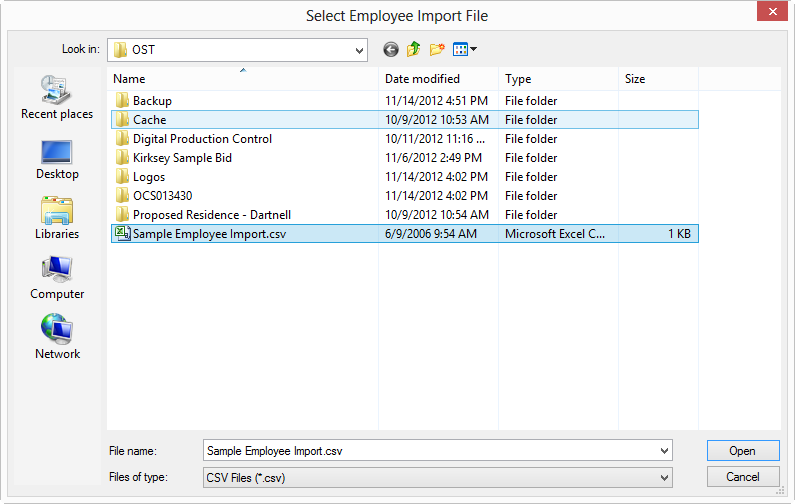795x504 pixels.
Task: Cancel the file selection dialog
Action: tap(743, 477)
